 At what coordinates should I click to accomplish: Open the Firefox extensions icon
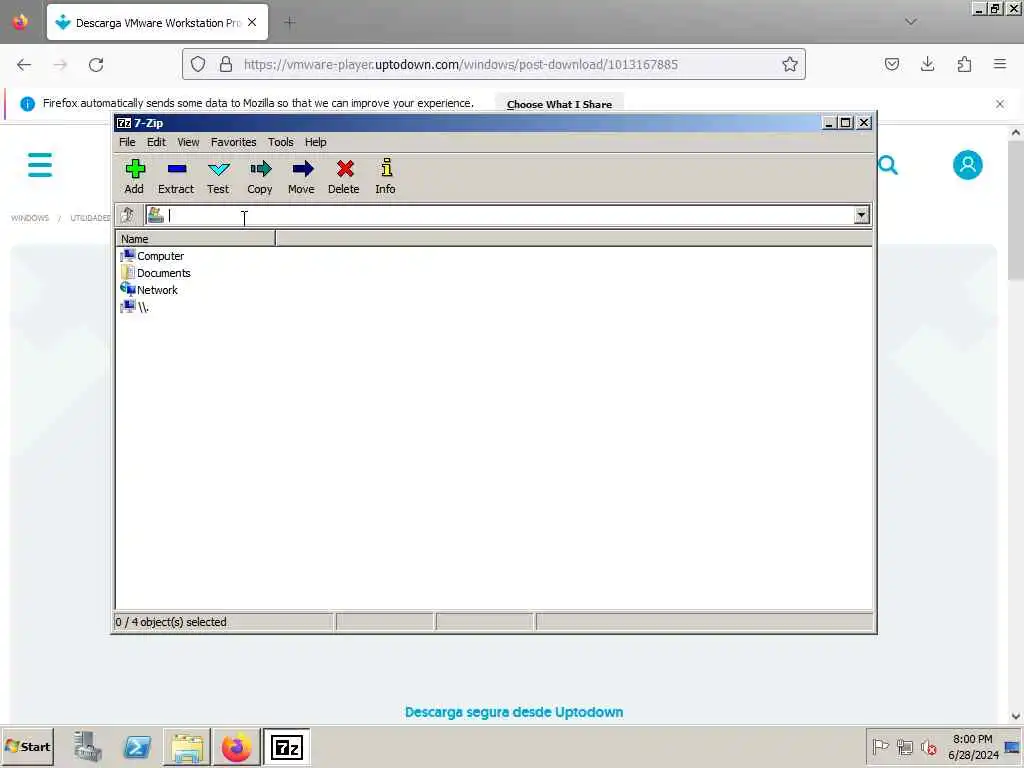click(964, 64)
